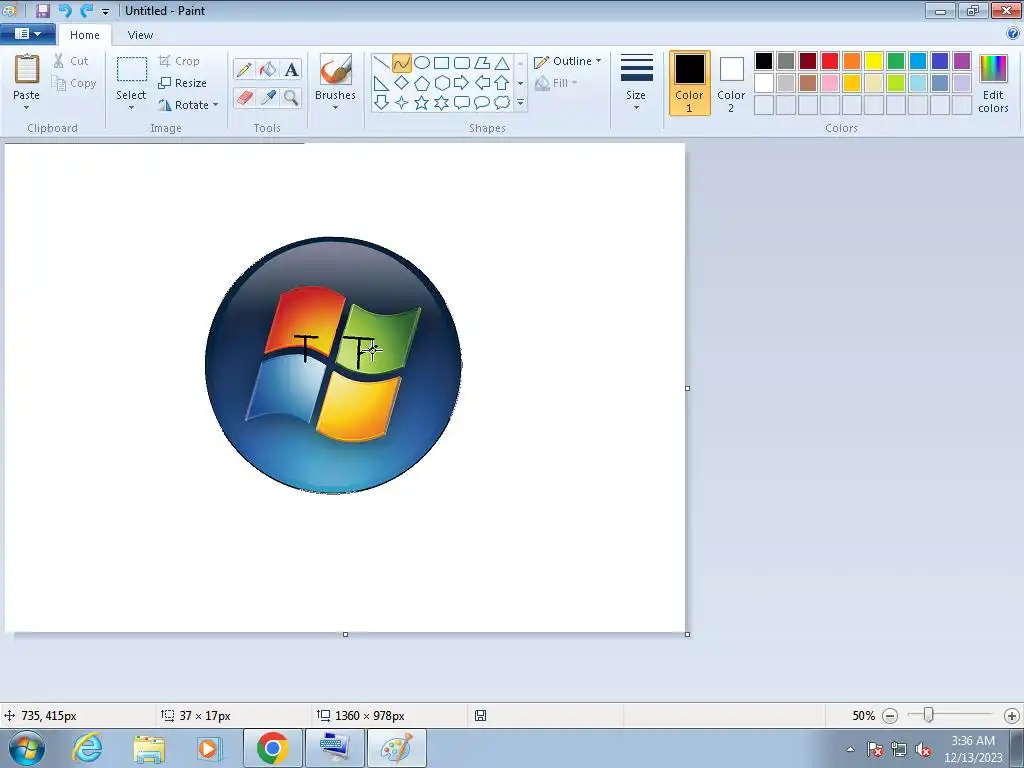Open the Windows Start orb
This screenshot has height=768, width=1024.
pyautogui.click(x=27, y=748)
